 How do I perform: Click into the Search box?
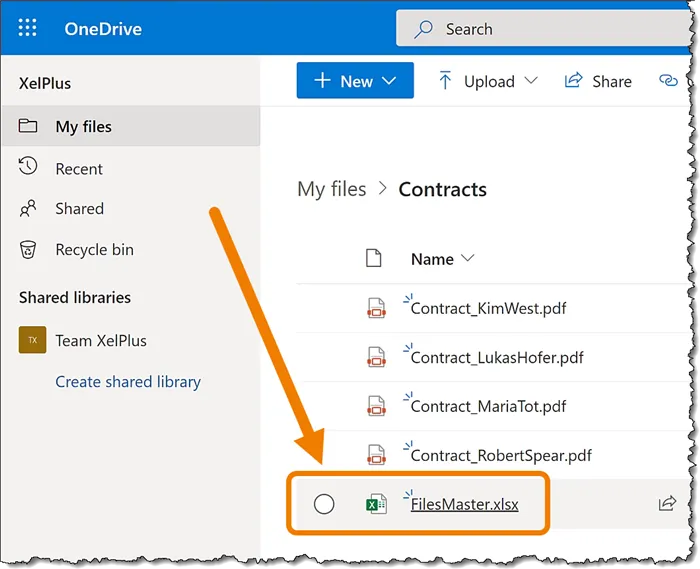tap(540, 29)
